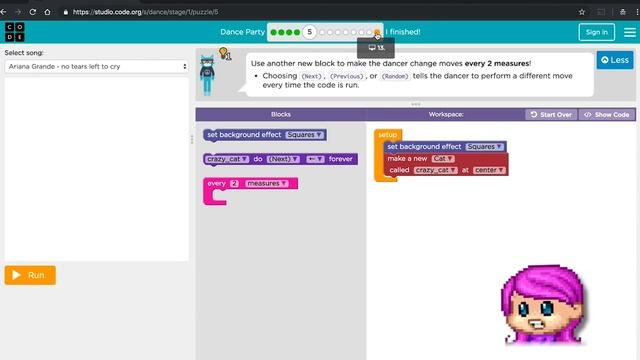Open Squares dropdown in toolbox background block

click(x=304, y=135)
